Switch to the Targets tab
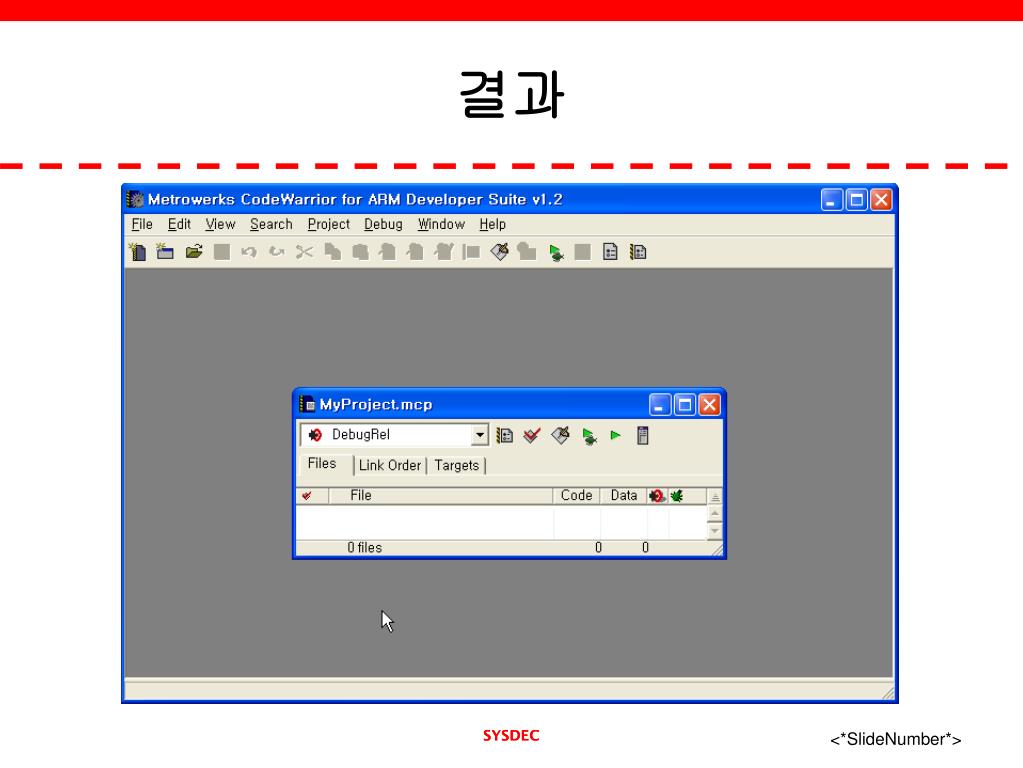This screenshot has width=1023, height=768. coord(457,465)
